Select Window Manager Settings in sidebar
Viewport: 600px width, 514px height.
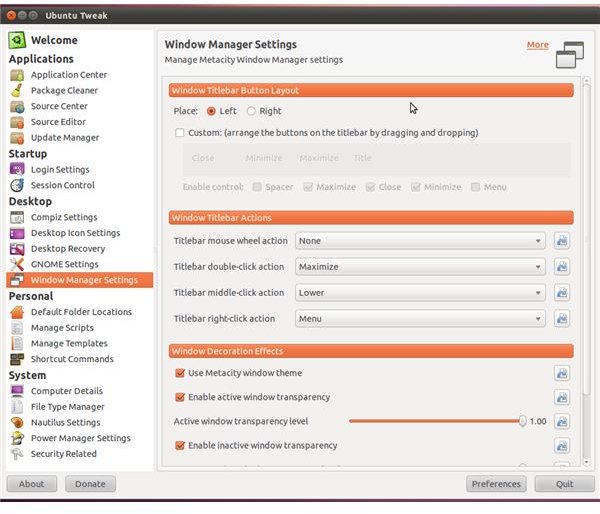point(80,280)
